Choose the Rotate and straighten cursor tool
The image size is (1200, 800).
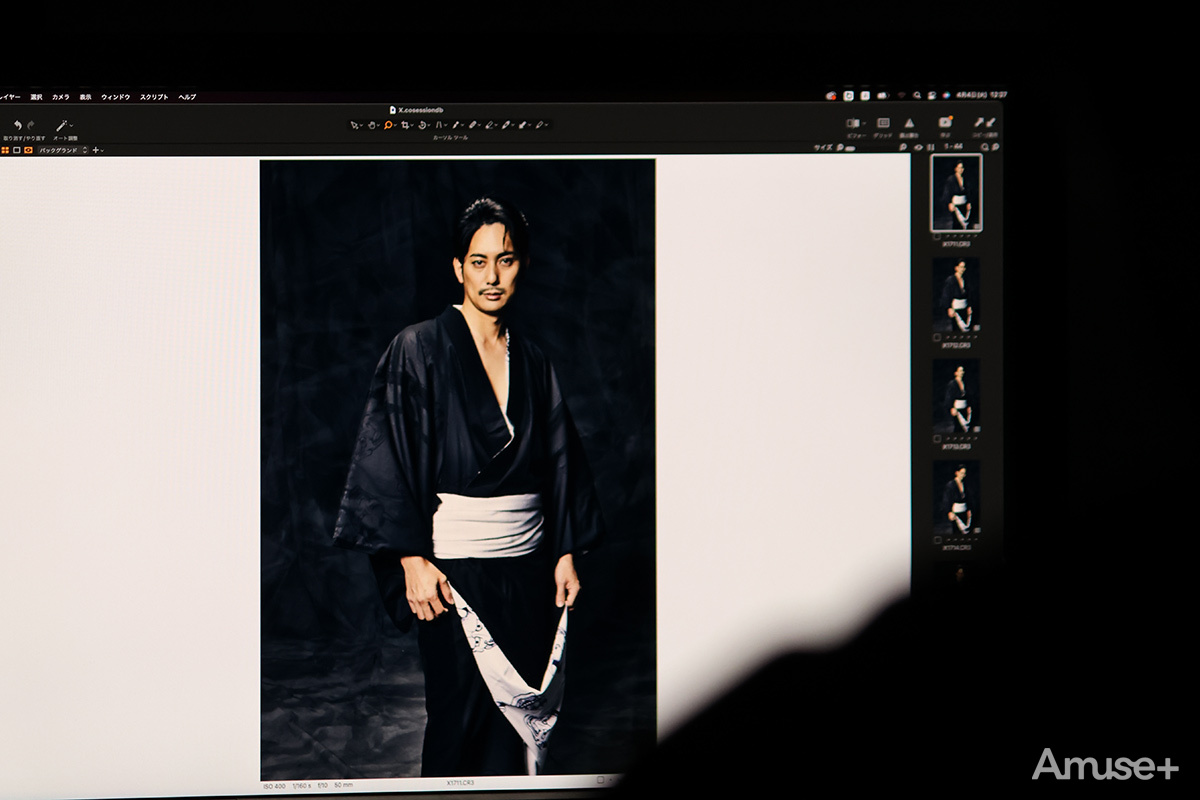coord(421,125)
